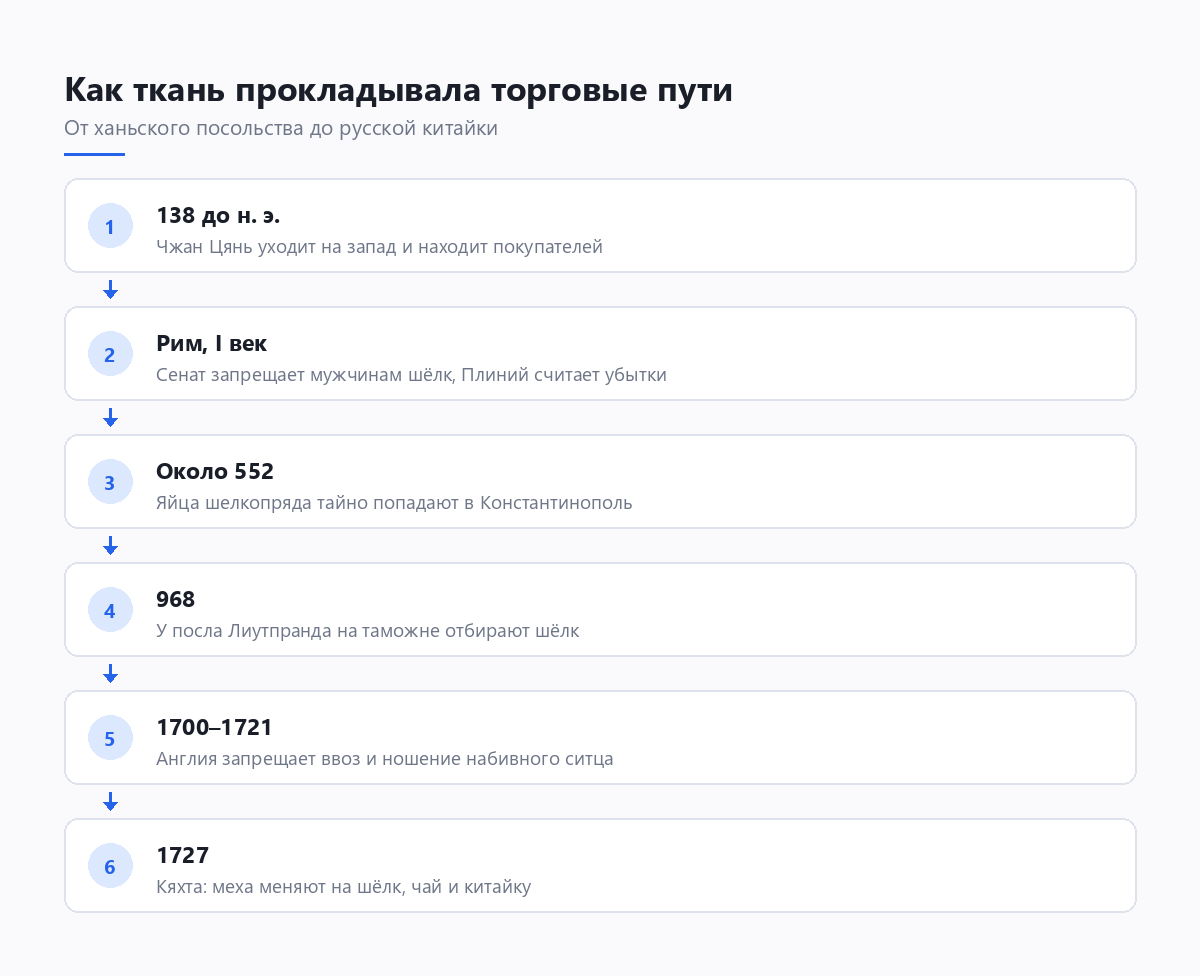Select step number 5 circle
1200x976 pixels.
click(x=110, y=738)
